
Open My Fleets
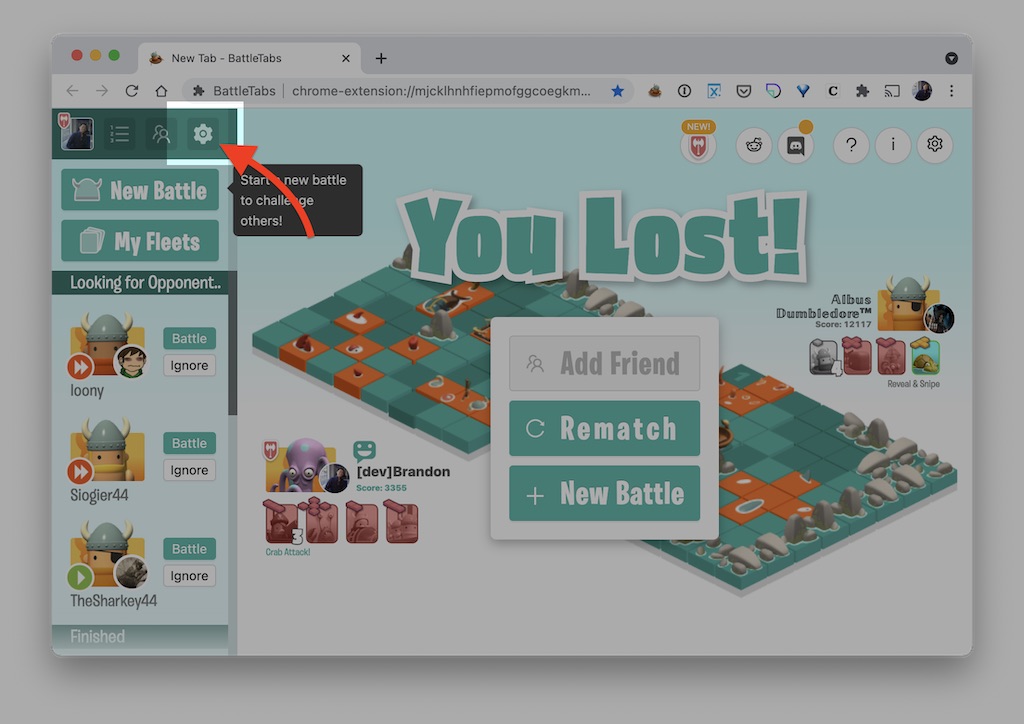pyautogui.click(x=140, y=241)
